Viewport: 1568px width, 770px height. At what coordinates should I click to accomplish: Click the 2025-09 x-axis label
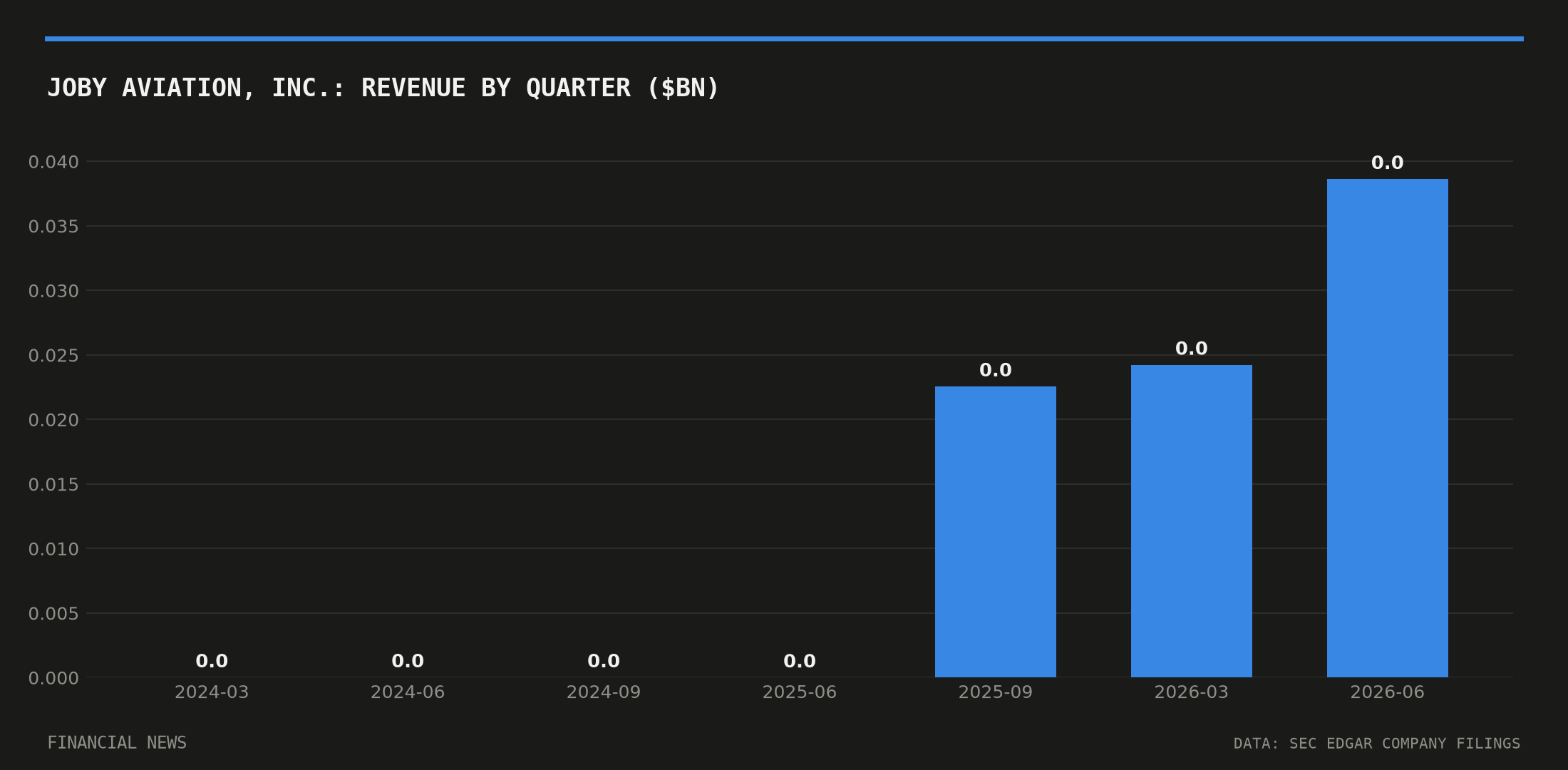pyautogui.click(x=995, y=692)
